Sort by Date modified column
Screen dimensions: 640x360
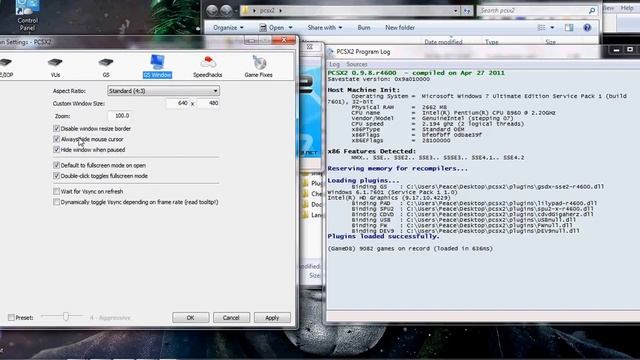click(443, 42)
